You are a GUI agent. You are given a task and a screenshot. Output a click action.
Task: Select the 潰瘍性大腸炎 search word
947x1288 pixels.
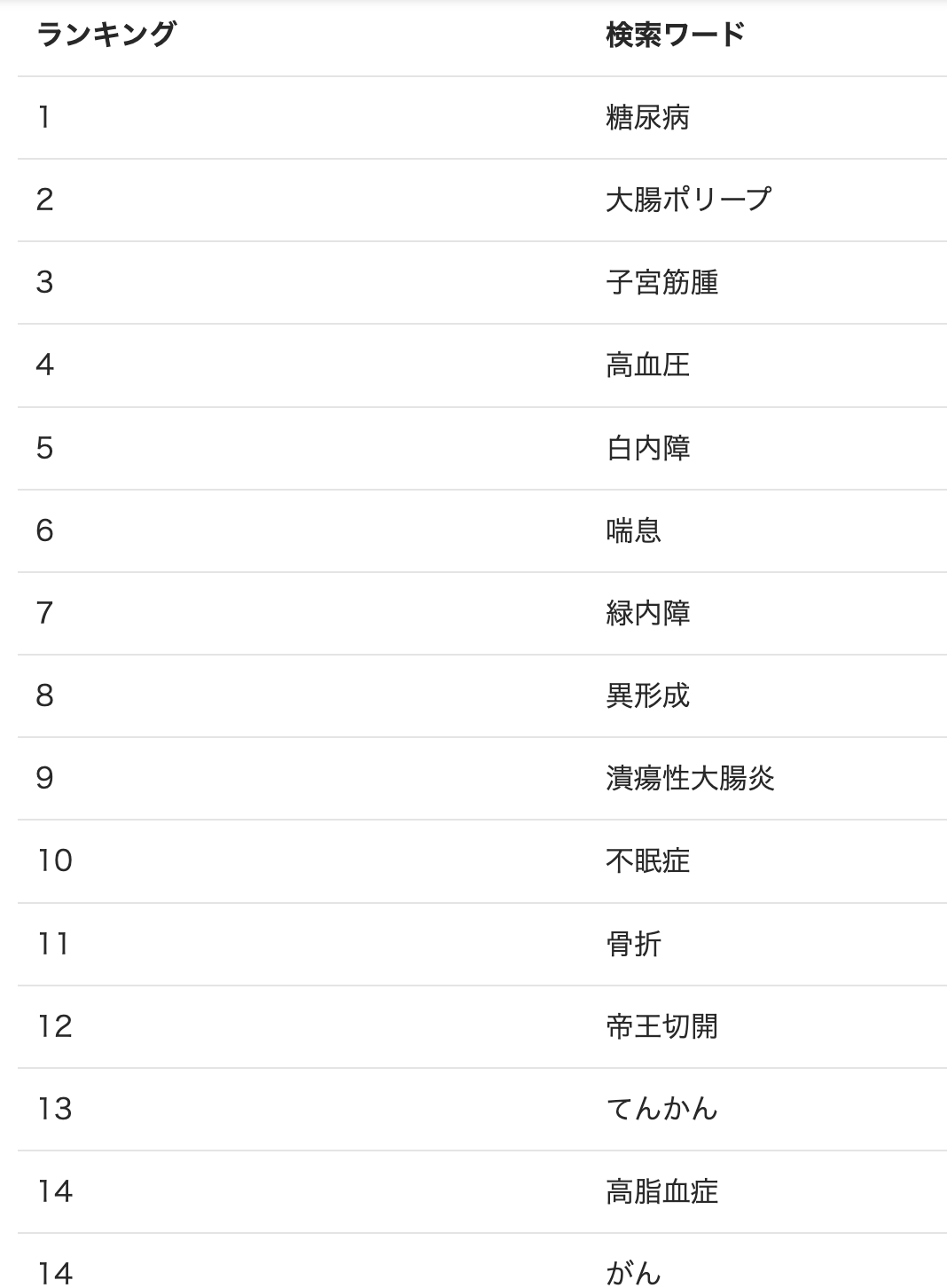690,778
